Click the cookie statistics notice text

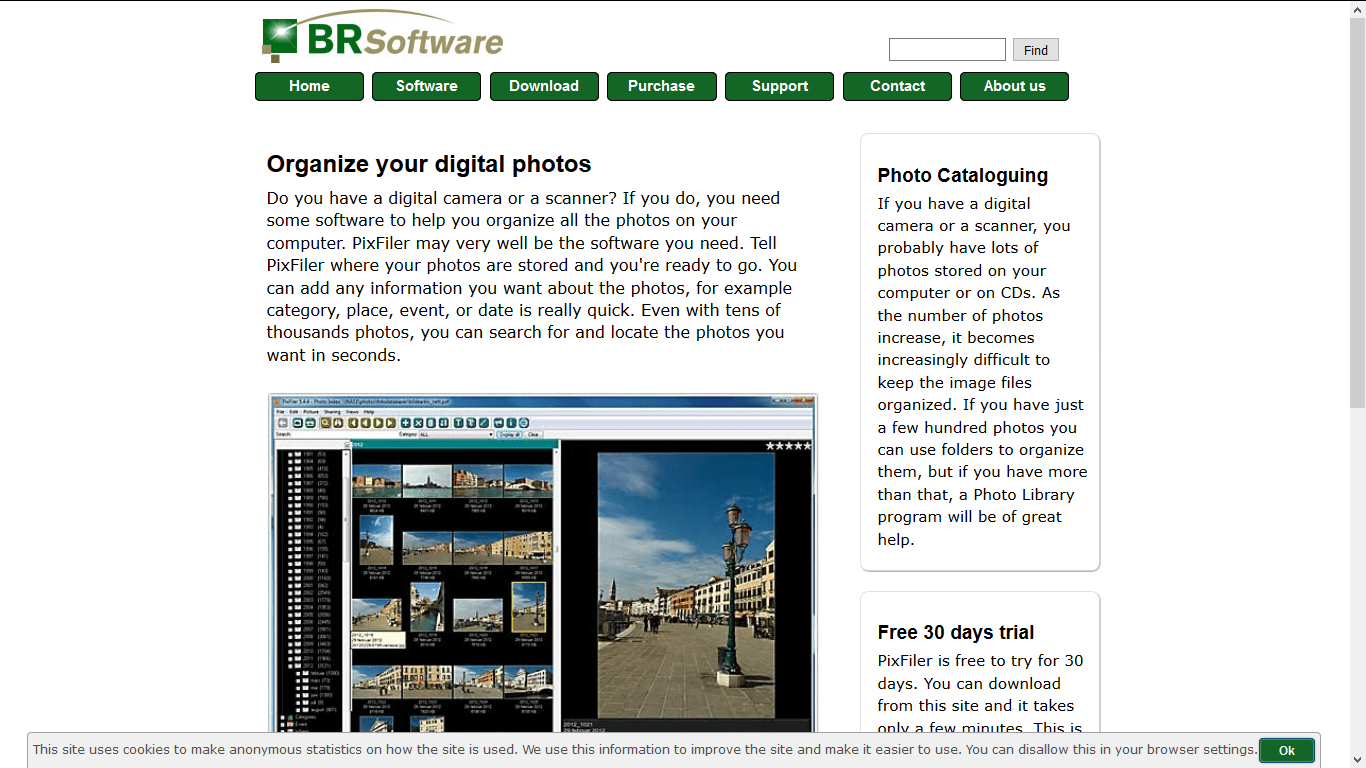click(x=645, y=749)
